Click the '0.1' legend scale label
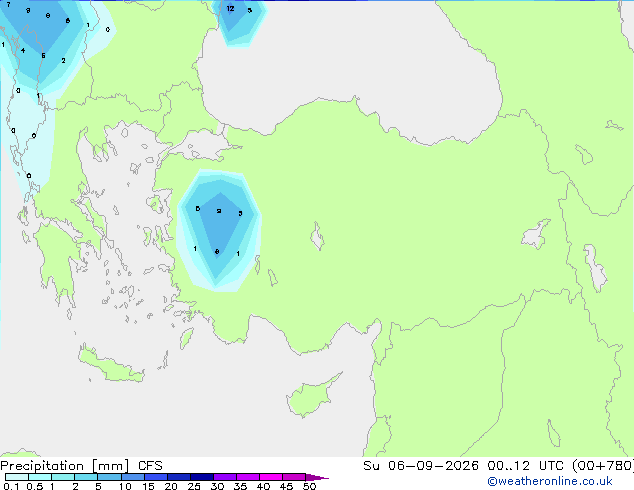Image resolution: width=634 pixels, height=490 pixels. point(11,486)
